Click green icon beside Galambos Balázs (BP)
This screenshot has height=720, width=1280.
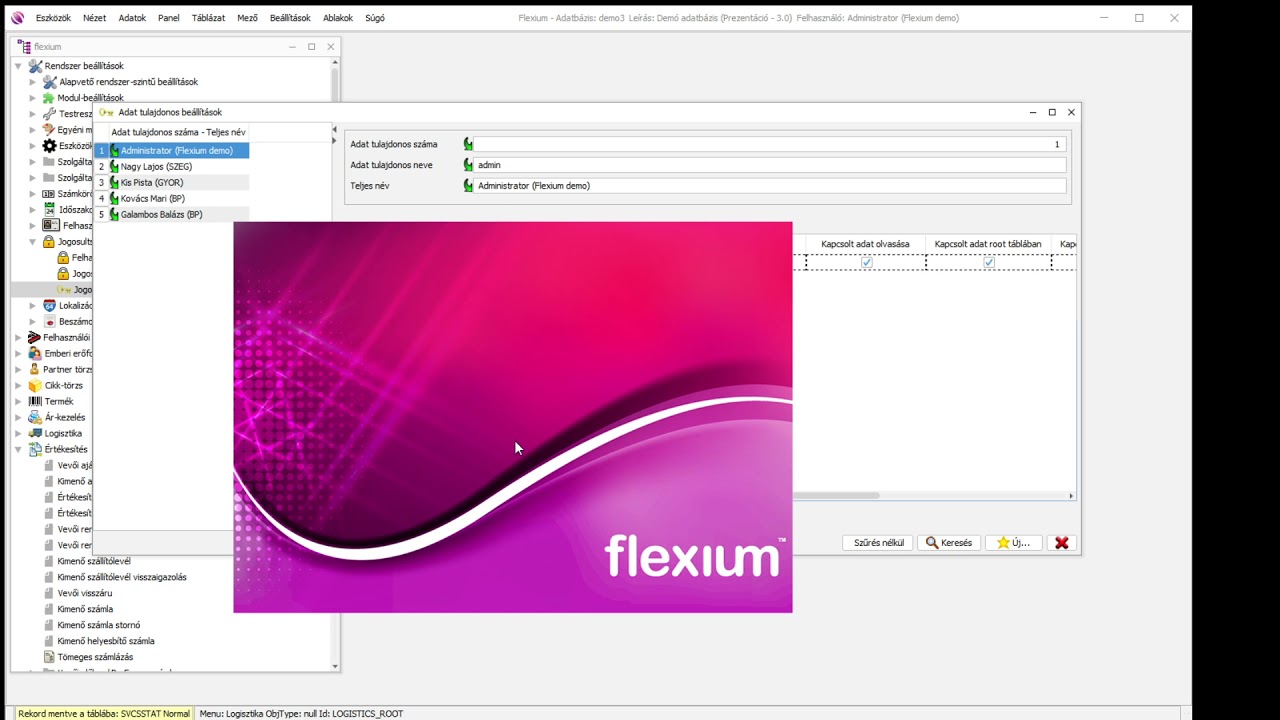click(x=114, y=215)
